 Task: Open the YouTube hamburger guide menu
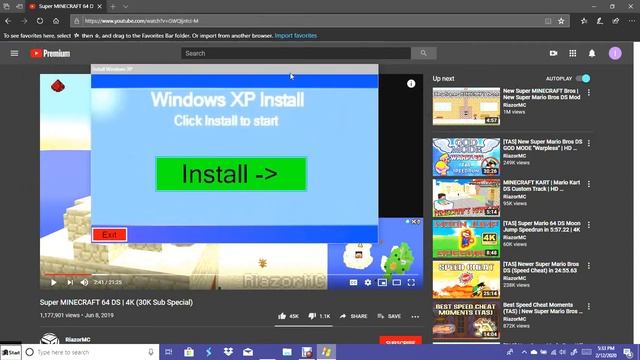(14, 53)
